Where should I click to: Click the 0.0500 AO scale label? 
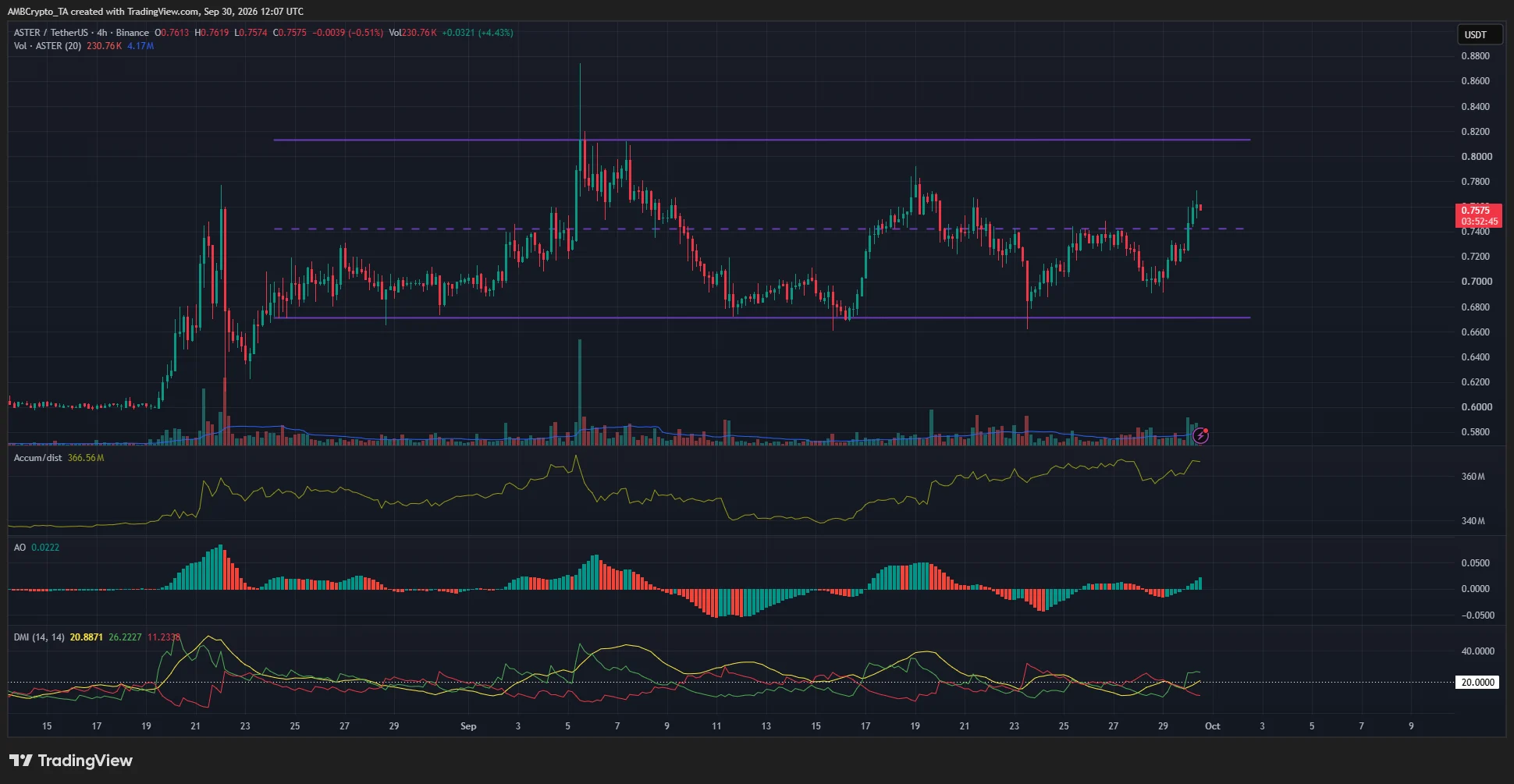pos(1475,563)
